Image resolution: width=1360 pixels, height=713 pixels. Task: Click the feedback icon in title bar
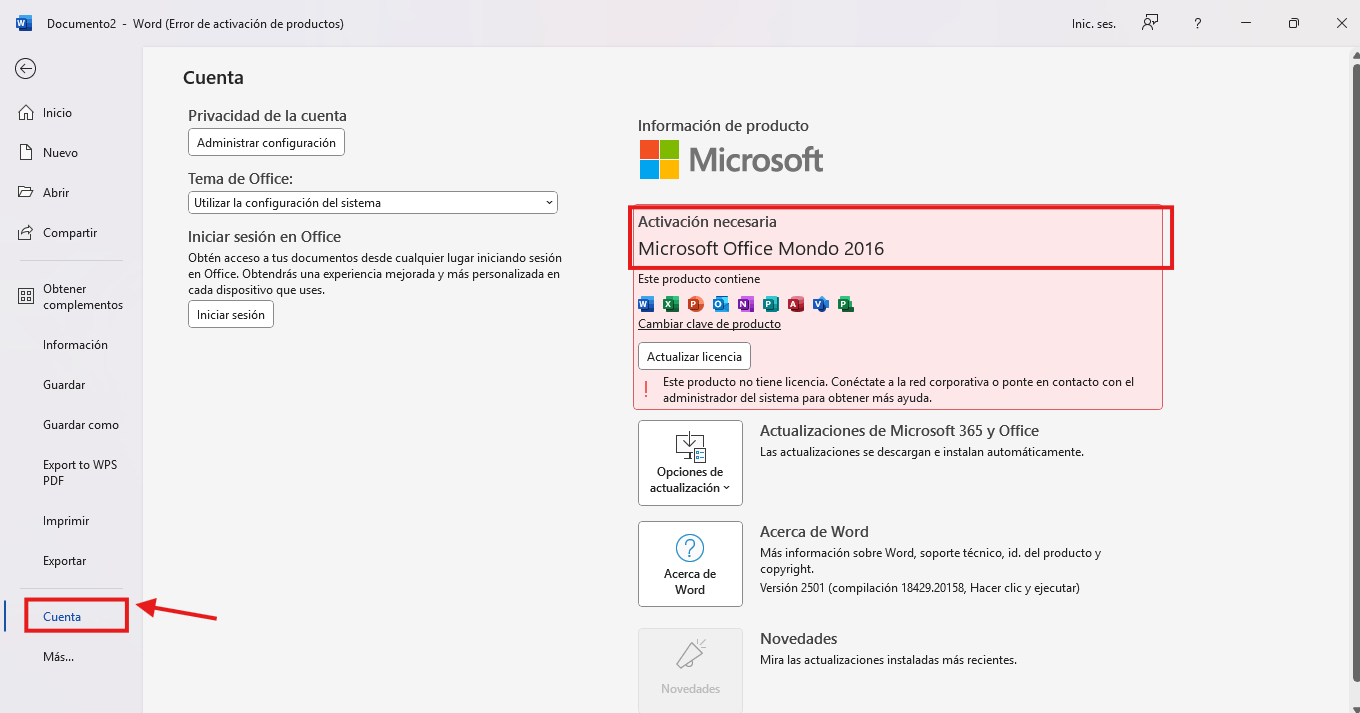(1150, 23)
